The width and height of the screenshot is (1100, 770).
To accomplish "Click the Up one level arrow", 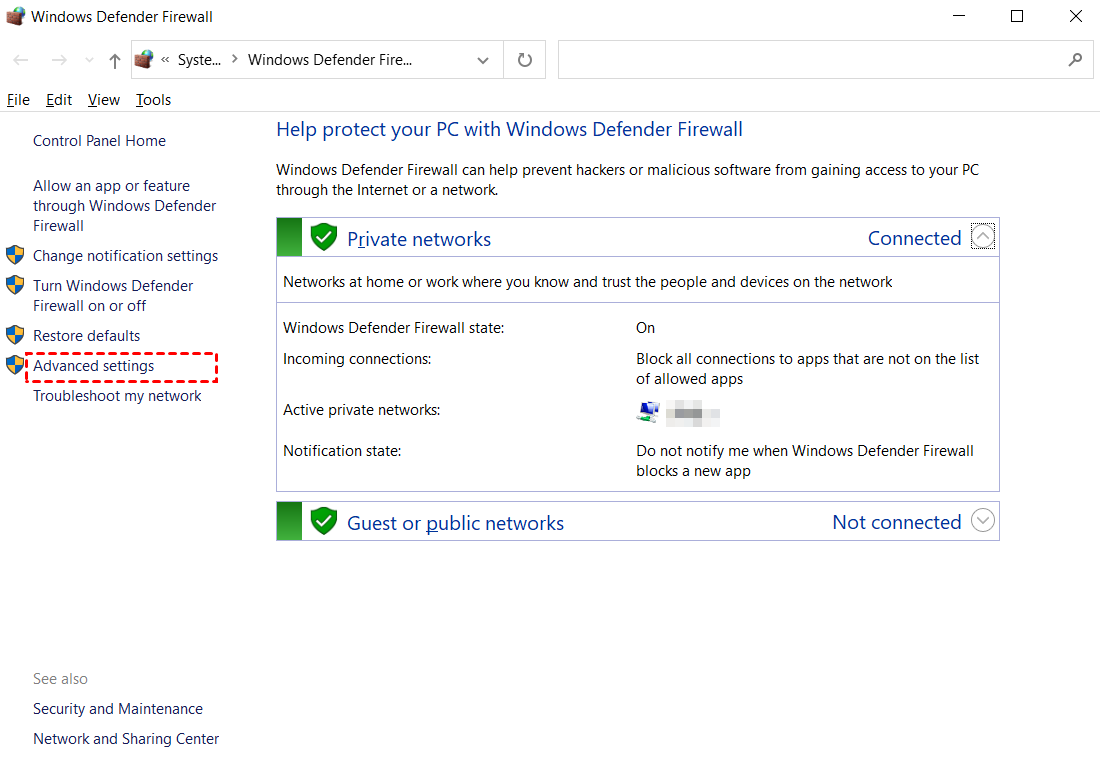I will 115,60.
